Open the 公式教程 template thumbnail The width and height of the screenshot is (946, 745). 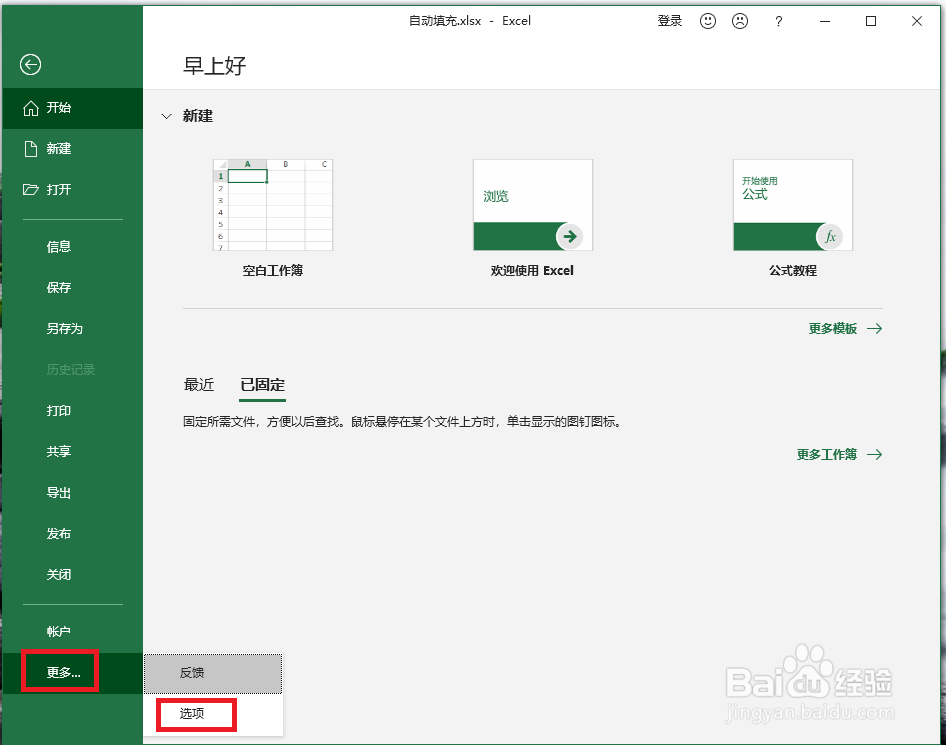click(x=793, y=205)
